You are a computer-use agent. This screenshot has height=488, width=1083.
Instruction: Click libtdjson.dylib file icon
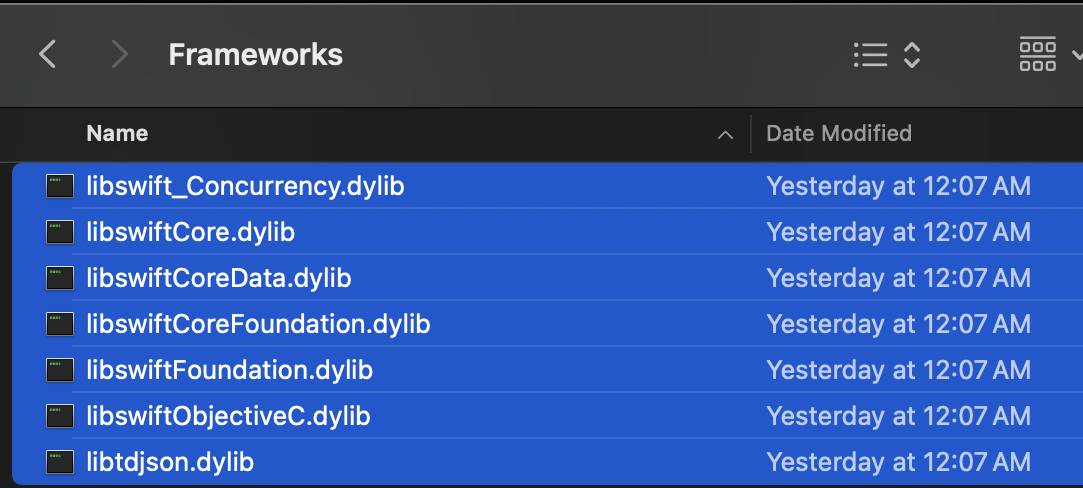point(60,462)
